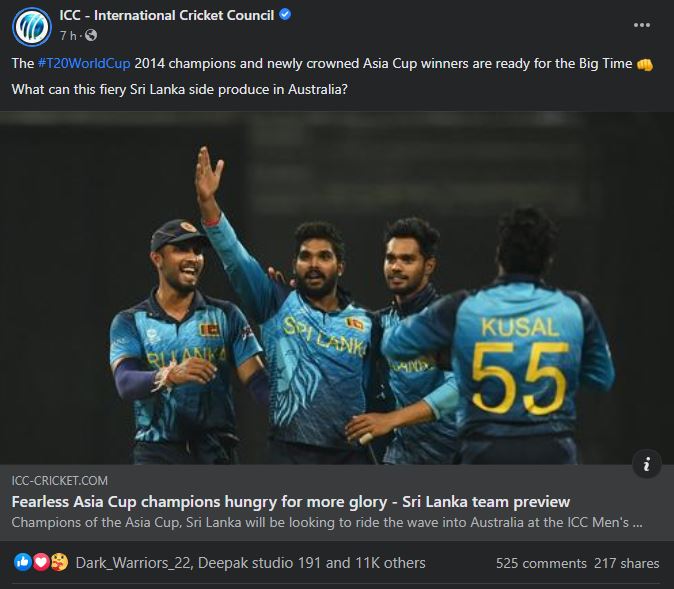
Task: View the 217 shares list
Action: (x=627, y=563)
